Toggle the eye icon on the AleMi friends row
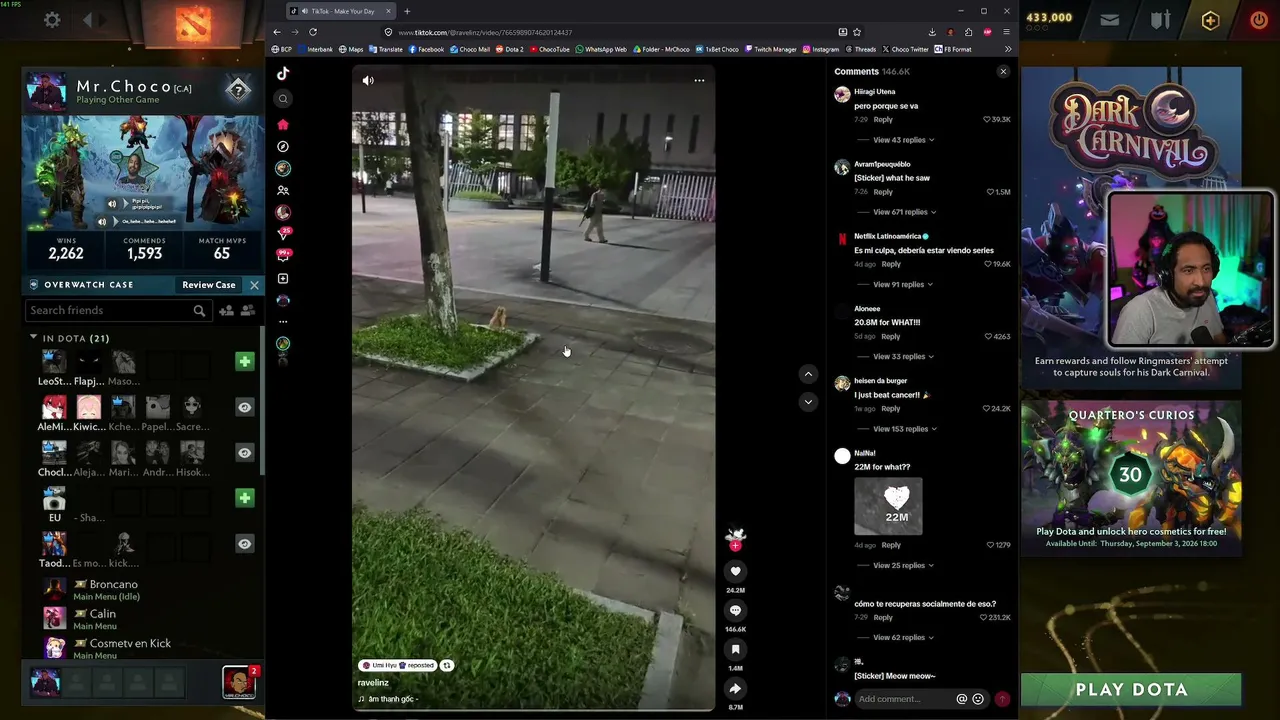The image size is (1280, 720). click(245, 407)
